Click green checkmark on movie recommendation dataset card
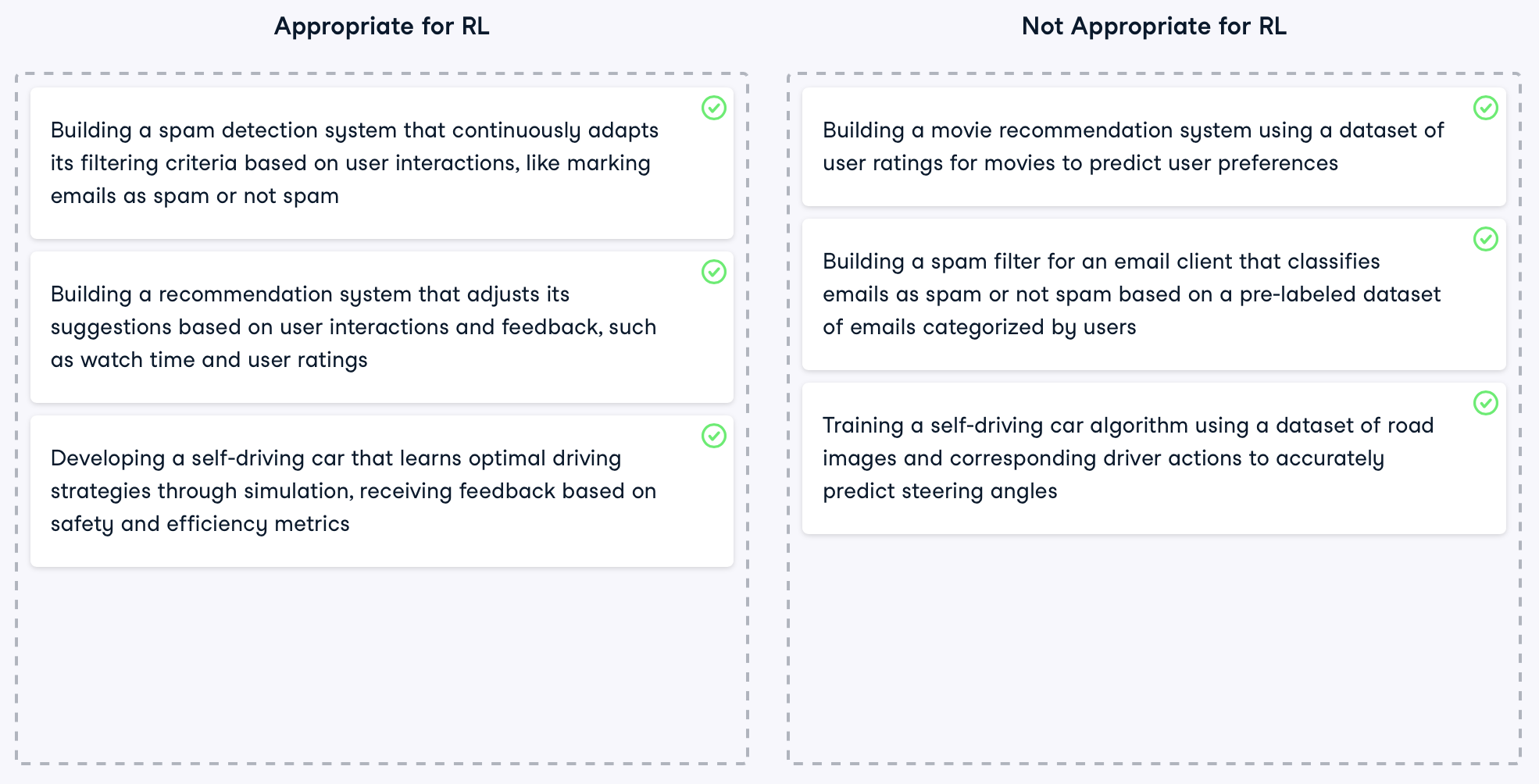The image size is (1539, 784). [1486, 108]
